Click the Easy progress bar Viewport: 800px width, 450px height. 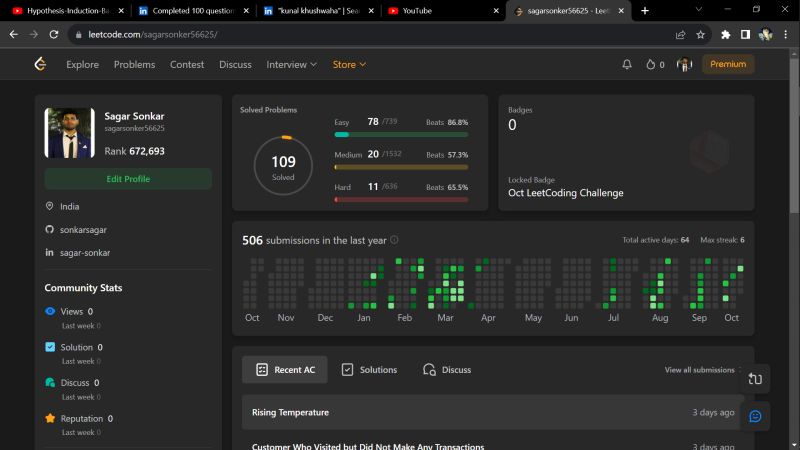coord(401,135)
